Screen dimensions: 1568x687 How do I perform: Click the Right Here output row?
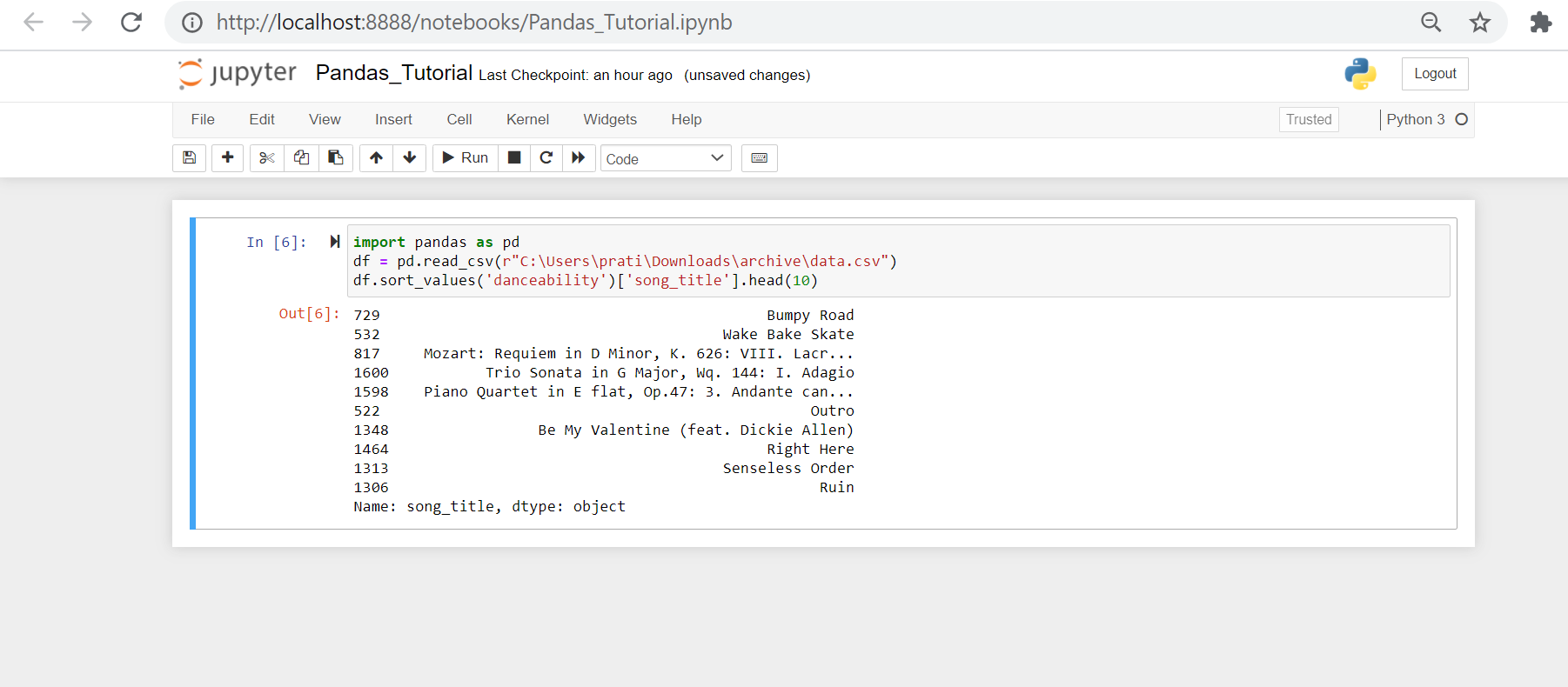[x=604, y=449]
